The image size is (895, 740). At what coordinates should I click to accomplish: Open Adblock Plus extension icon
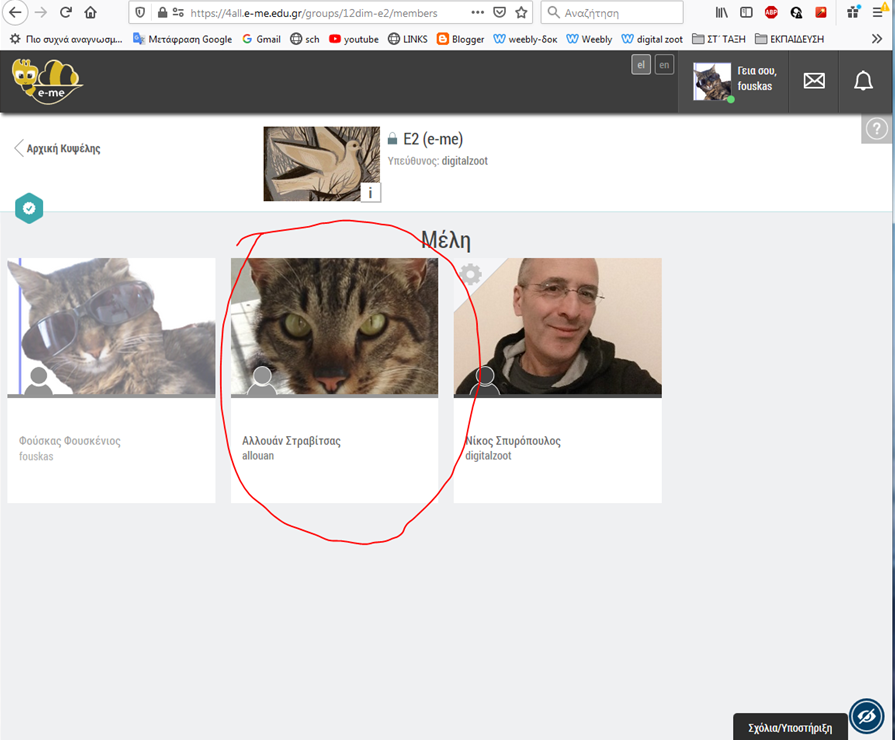click(x=771, y=12)
